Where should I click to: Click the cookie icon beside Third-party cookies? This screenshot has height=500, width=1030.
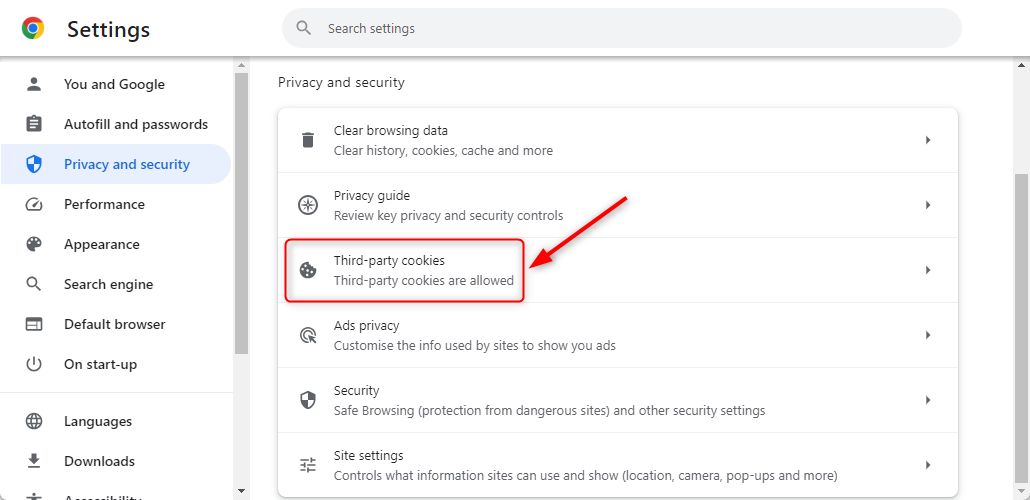[x=307, y=270]
